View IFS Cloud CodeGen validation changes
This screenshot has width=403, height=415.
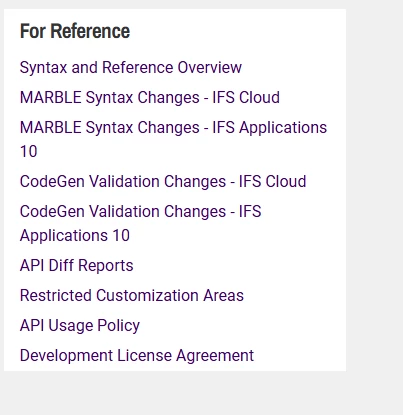click(163, 181)
